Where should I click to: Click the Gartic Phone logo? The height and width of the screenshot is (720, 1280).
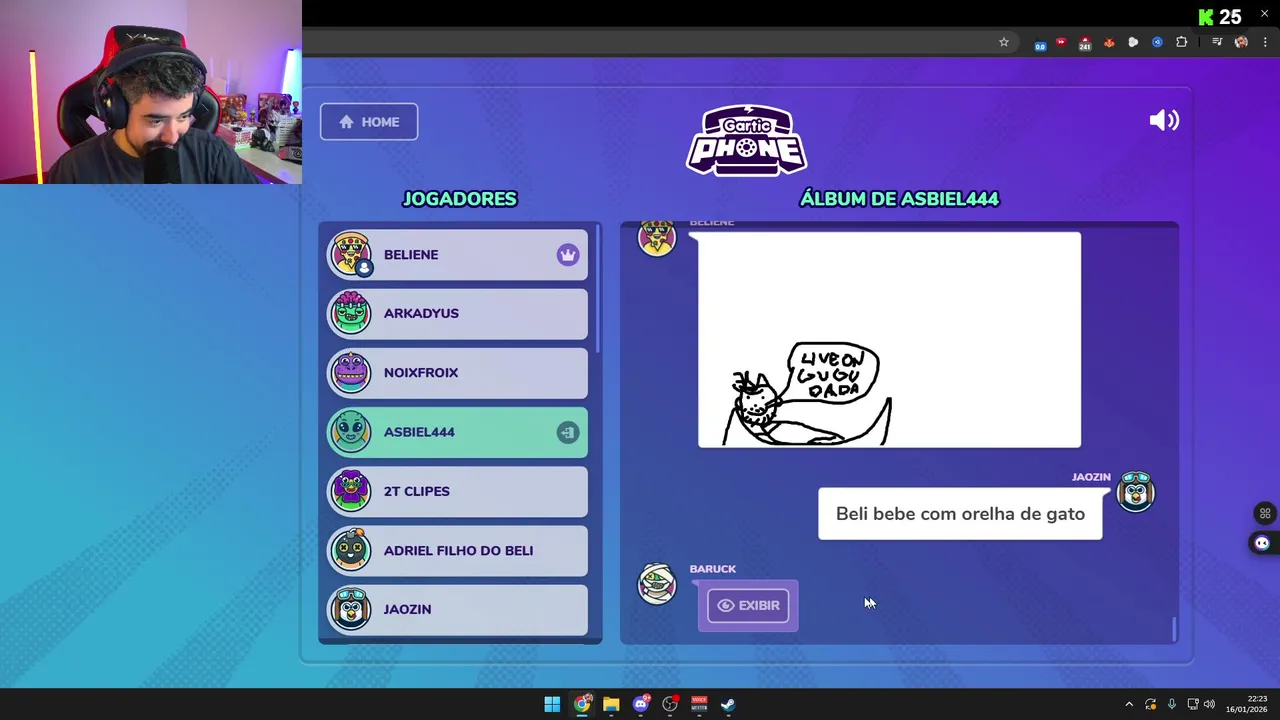click(746, 140)
